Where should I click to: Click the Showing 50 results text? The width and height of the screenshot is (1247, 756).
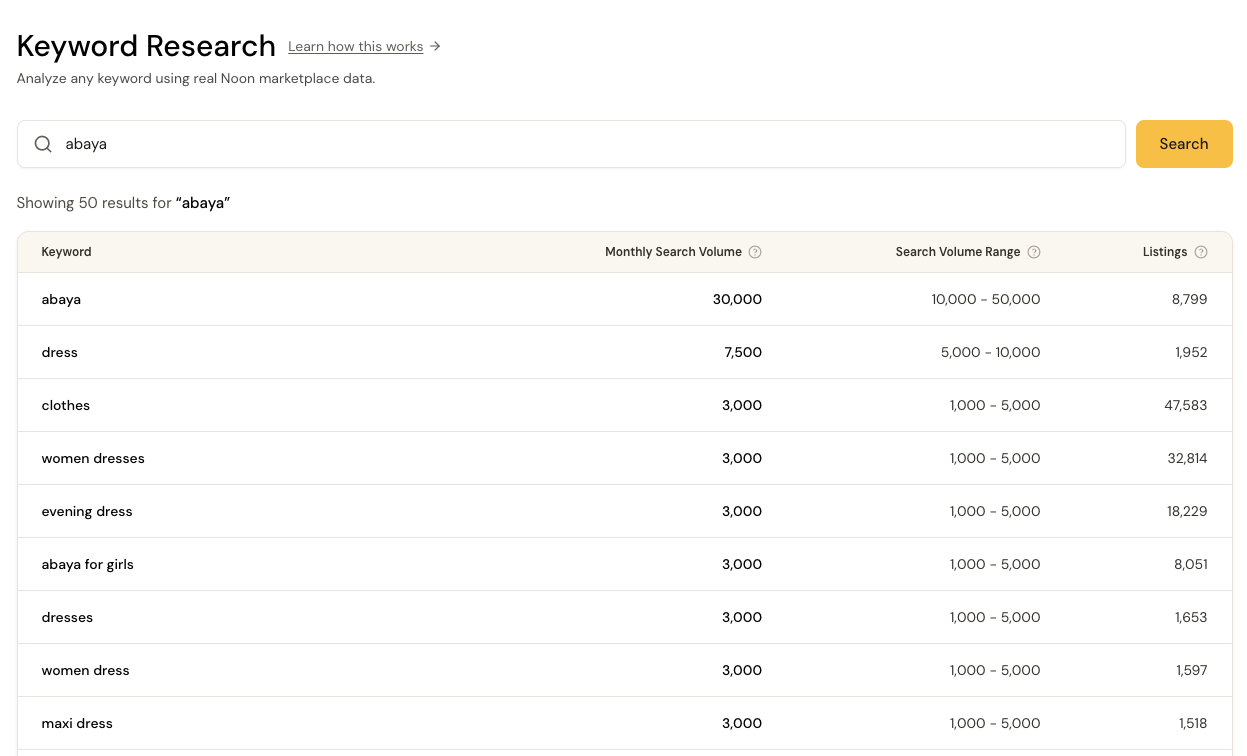point(124,203)
